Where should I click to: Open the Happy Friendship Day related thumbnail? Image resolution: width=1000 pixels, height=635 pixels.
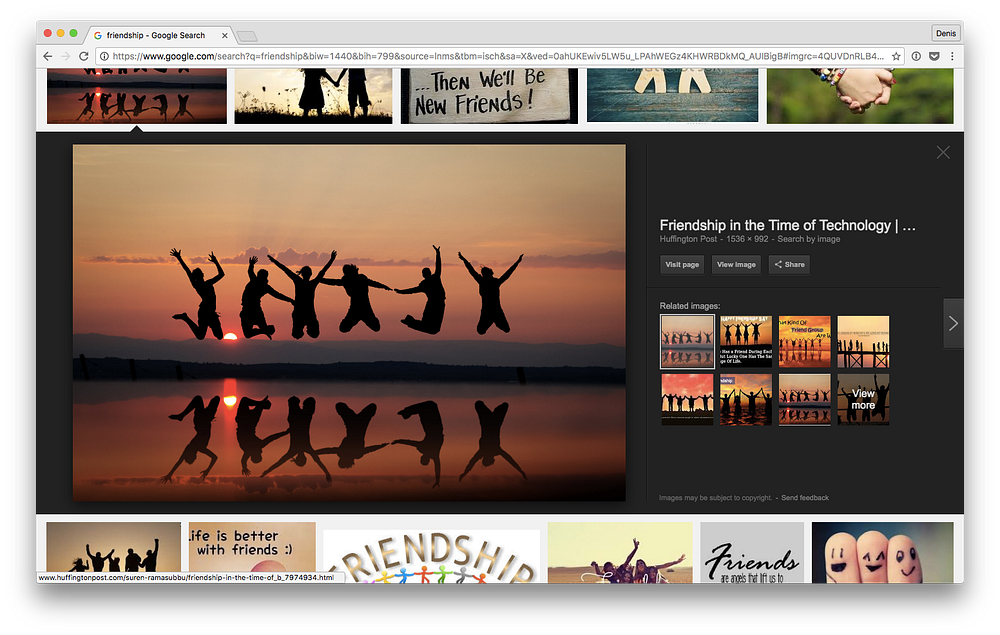(746, 341)
